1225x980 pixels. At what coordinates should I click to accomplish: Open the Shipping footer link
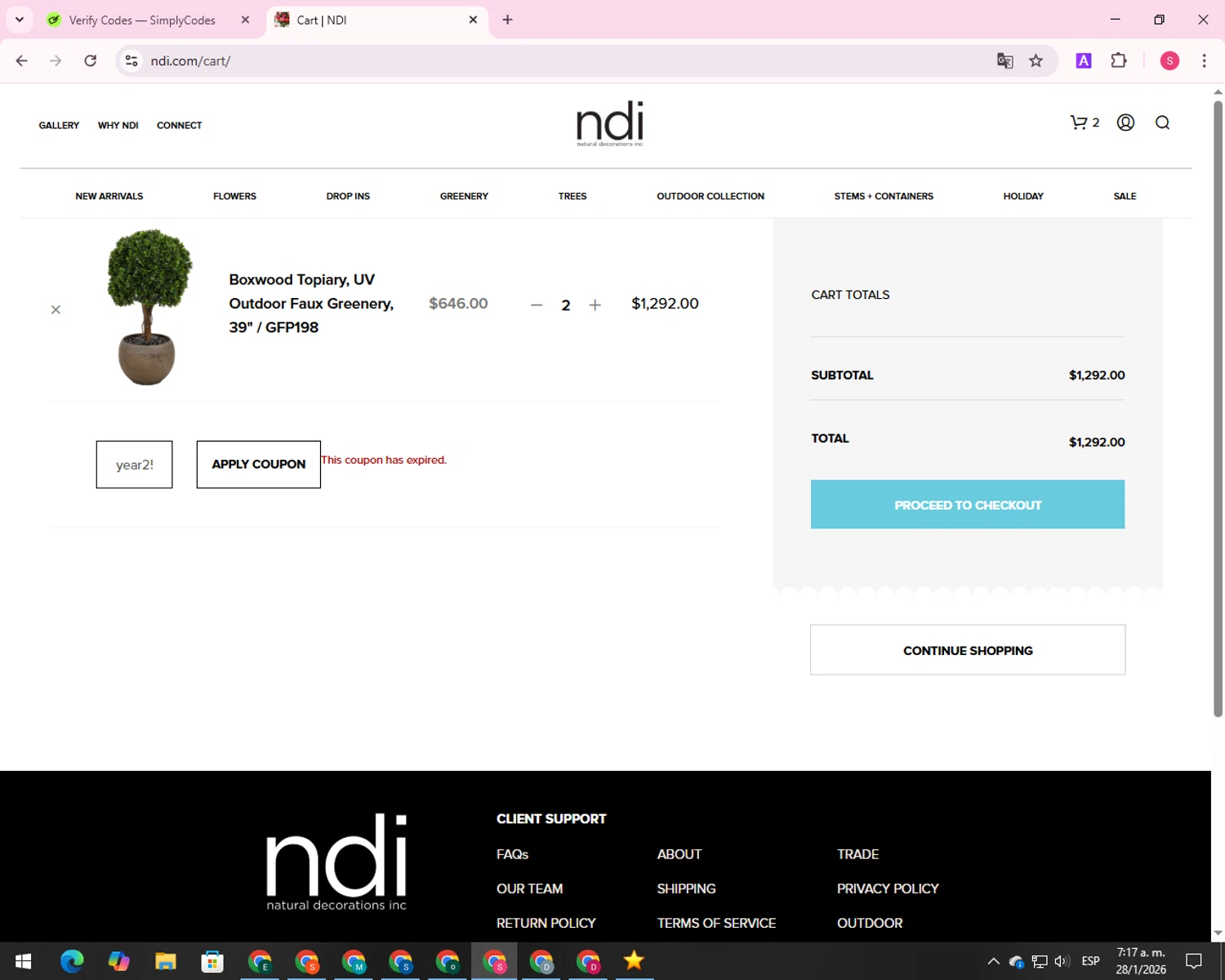686,889
